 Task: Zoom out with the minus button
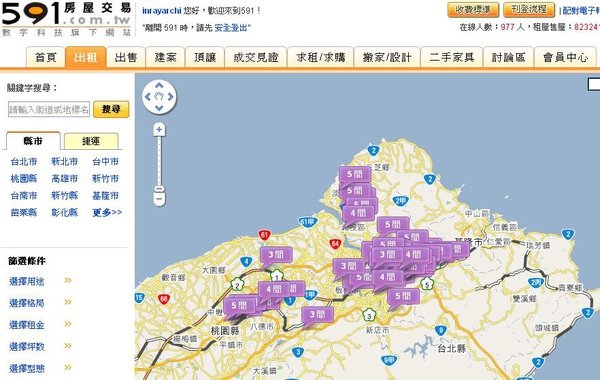159,199
